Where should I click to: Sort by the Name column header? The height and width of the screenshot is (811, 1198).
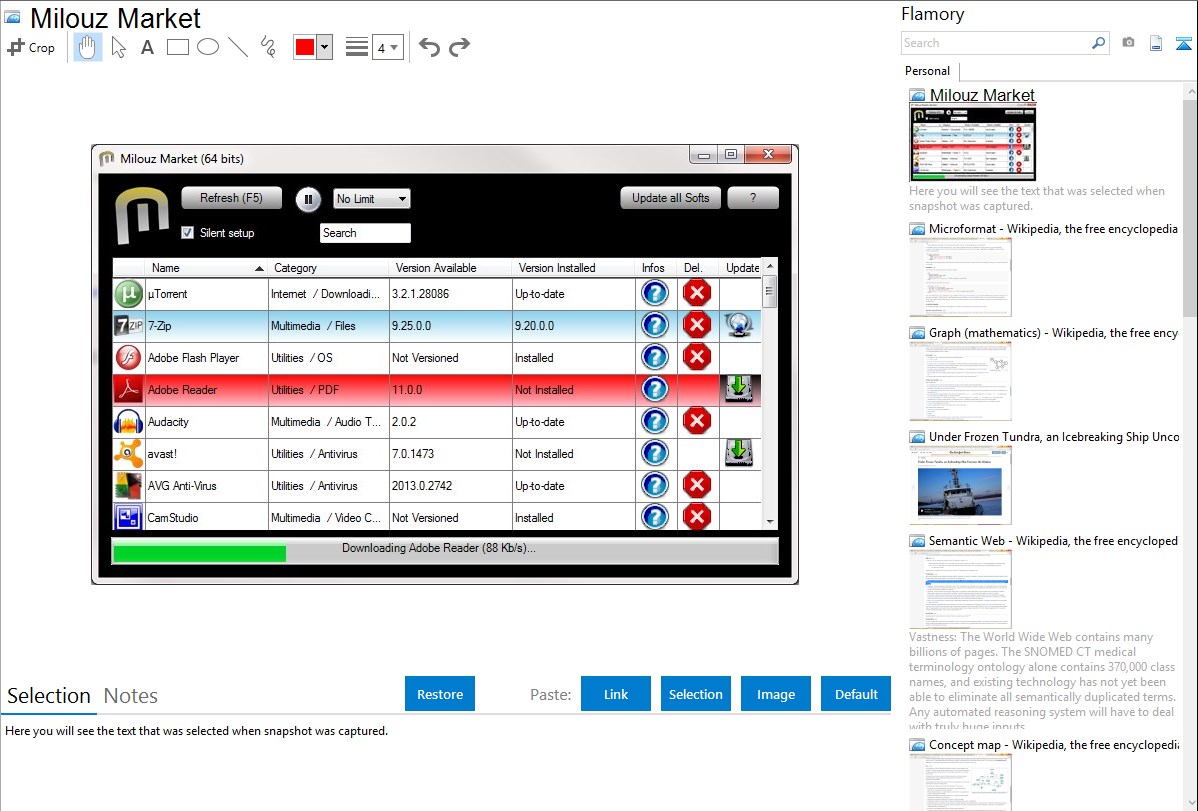point(206,268)
